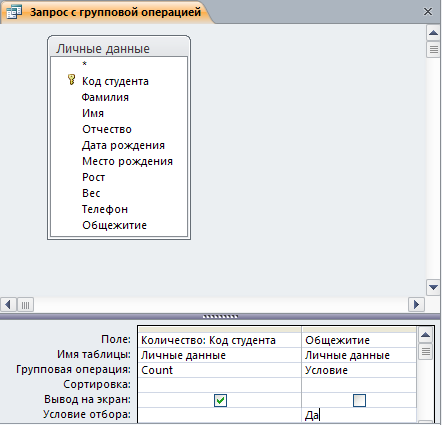This screenshot has height=425, width=442.
Task: Click the "Поле:" row label
Action: tap(116, 339)
